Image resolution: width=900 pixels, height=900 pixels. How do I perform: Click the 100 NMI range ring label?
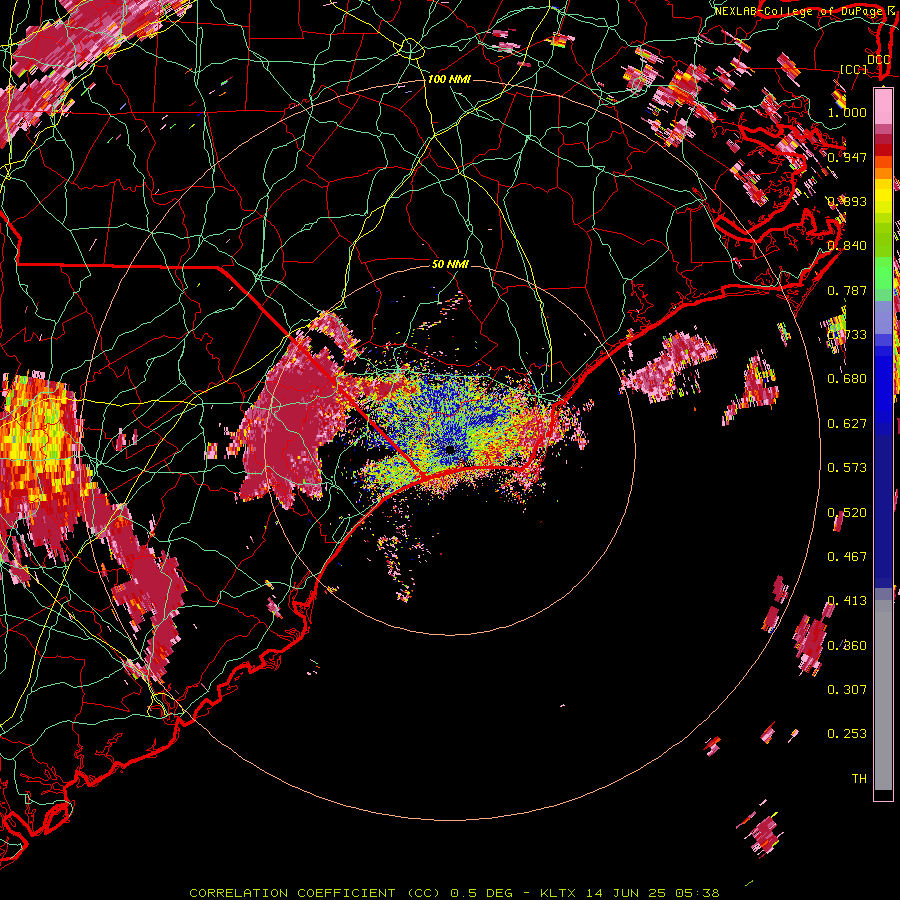pyautogui.click(x=449, y=79)
